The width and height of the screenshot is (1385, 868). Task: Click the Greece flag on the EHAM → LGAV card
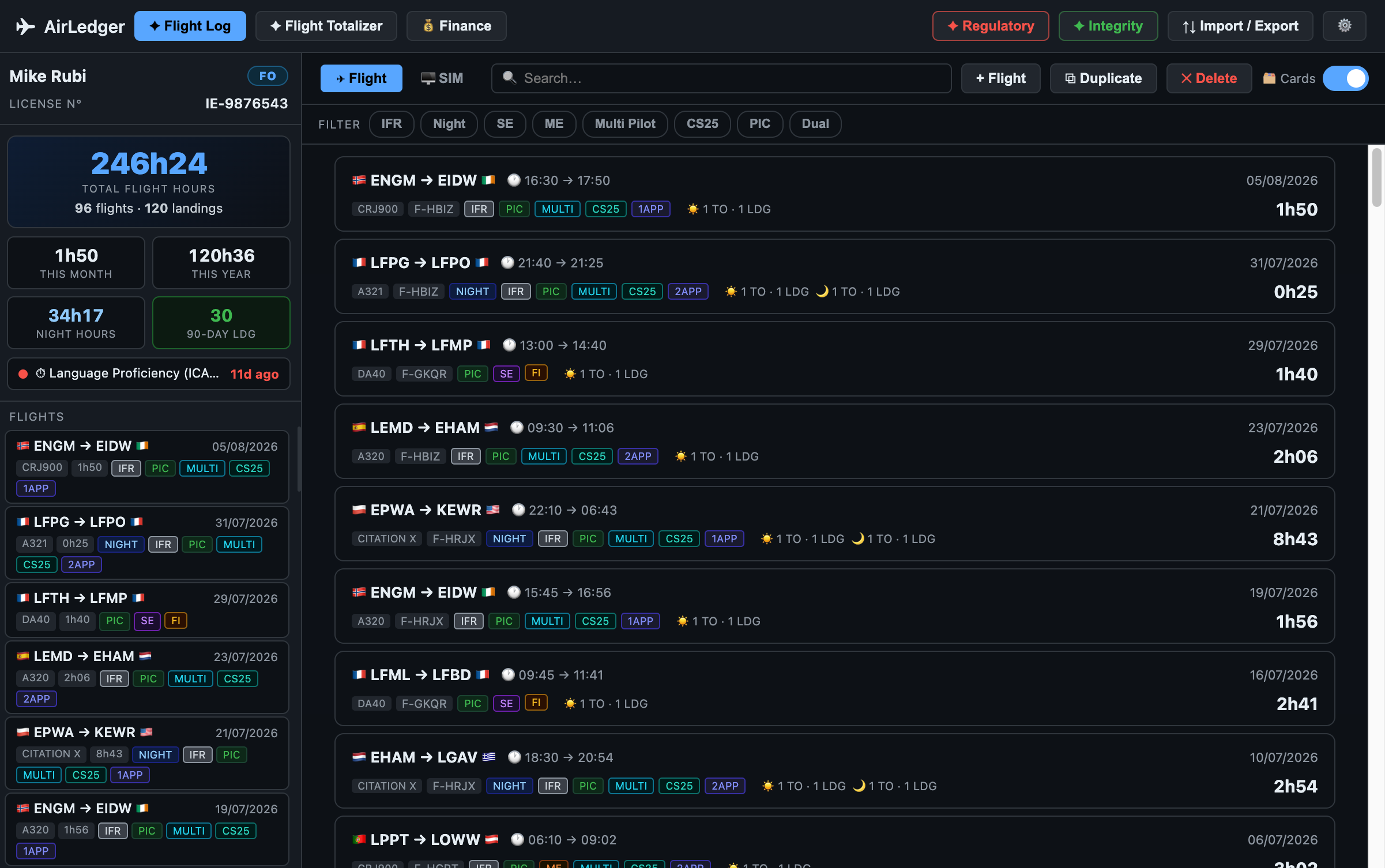point(488,757)
